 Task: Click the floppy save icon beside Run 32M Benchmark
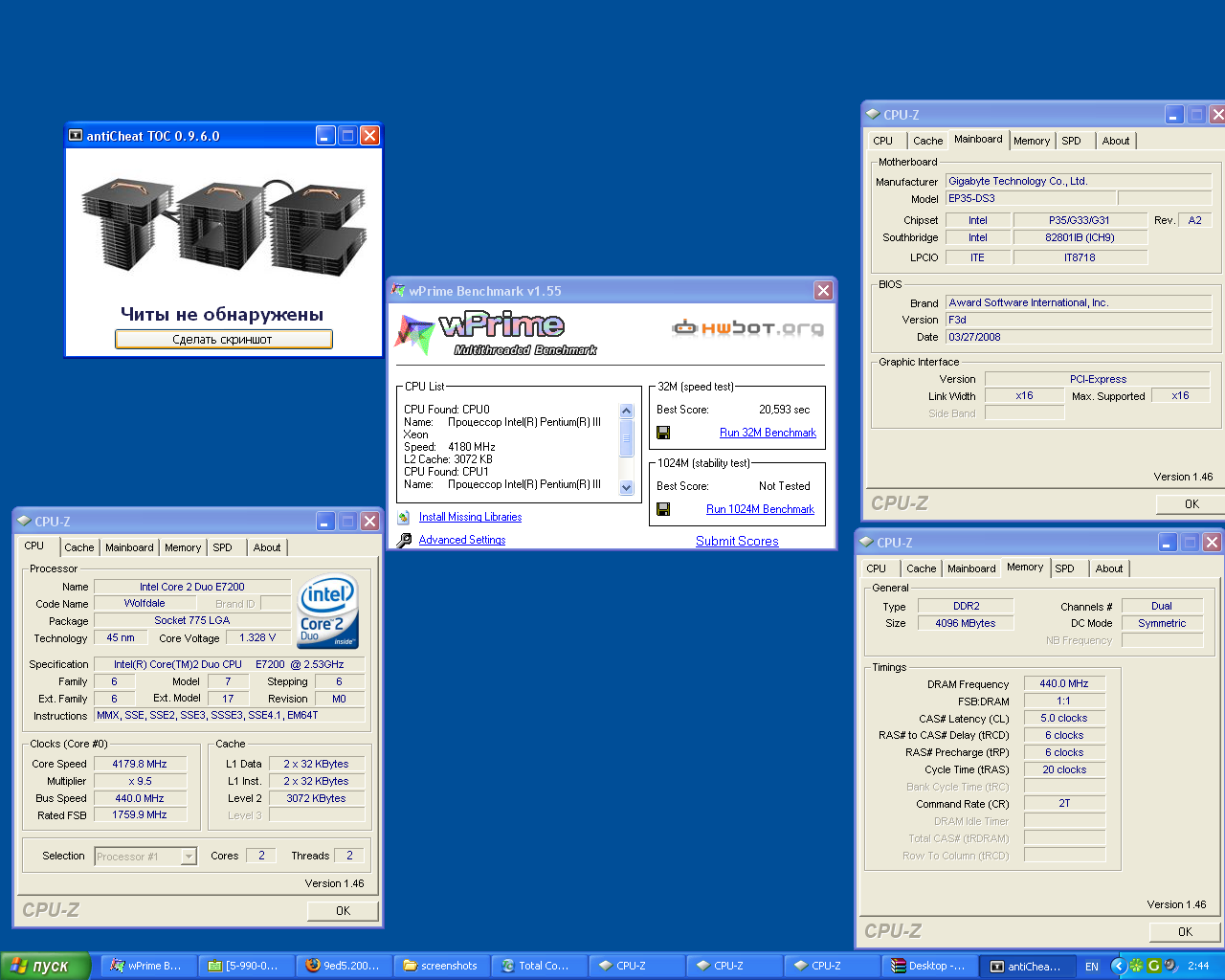pyautogui.click(x=663, y=433)
